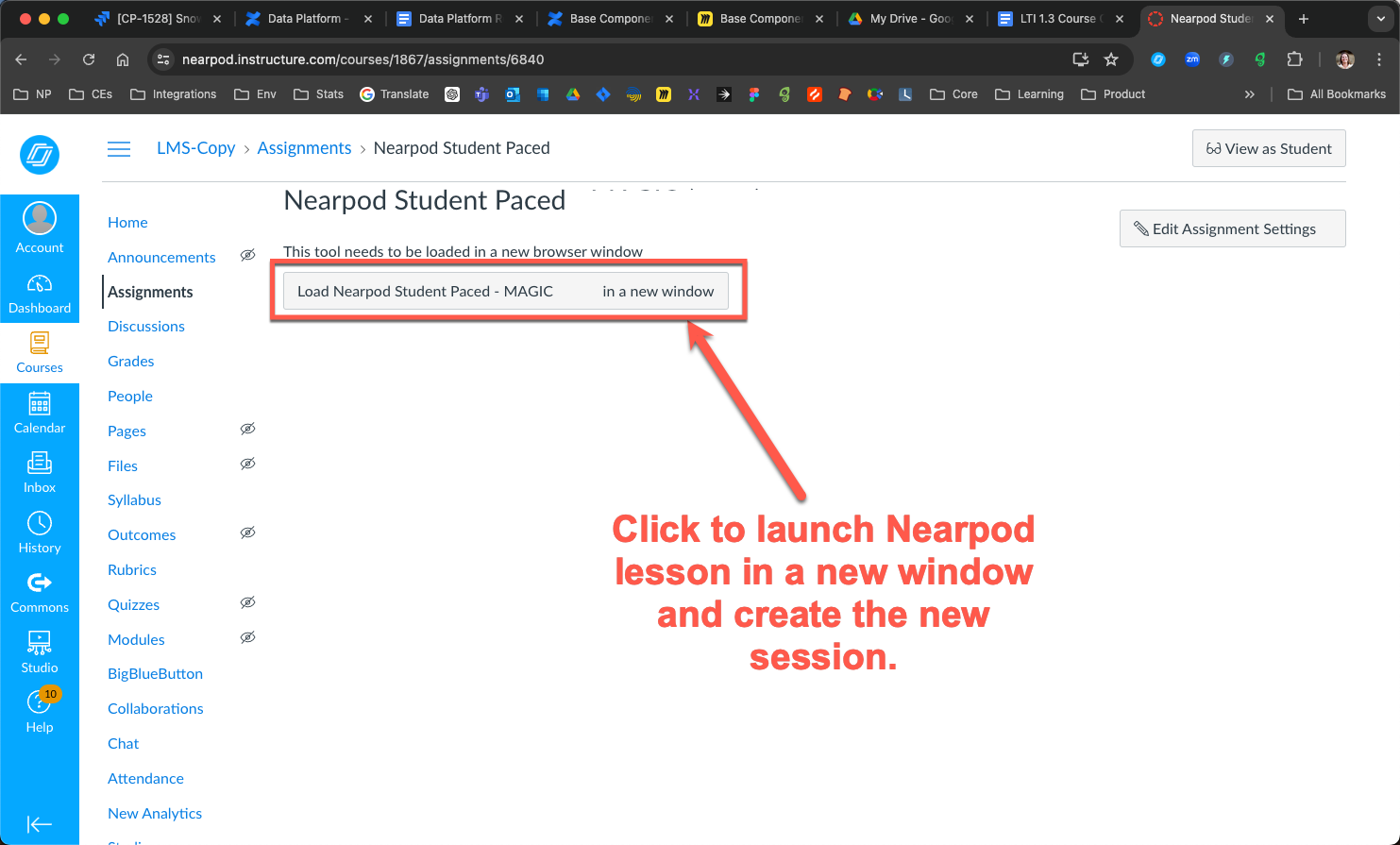
Task: View site information in address bar
Action: click(163, 59)
